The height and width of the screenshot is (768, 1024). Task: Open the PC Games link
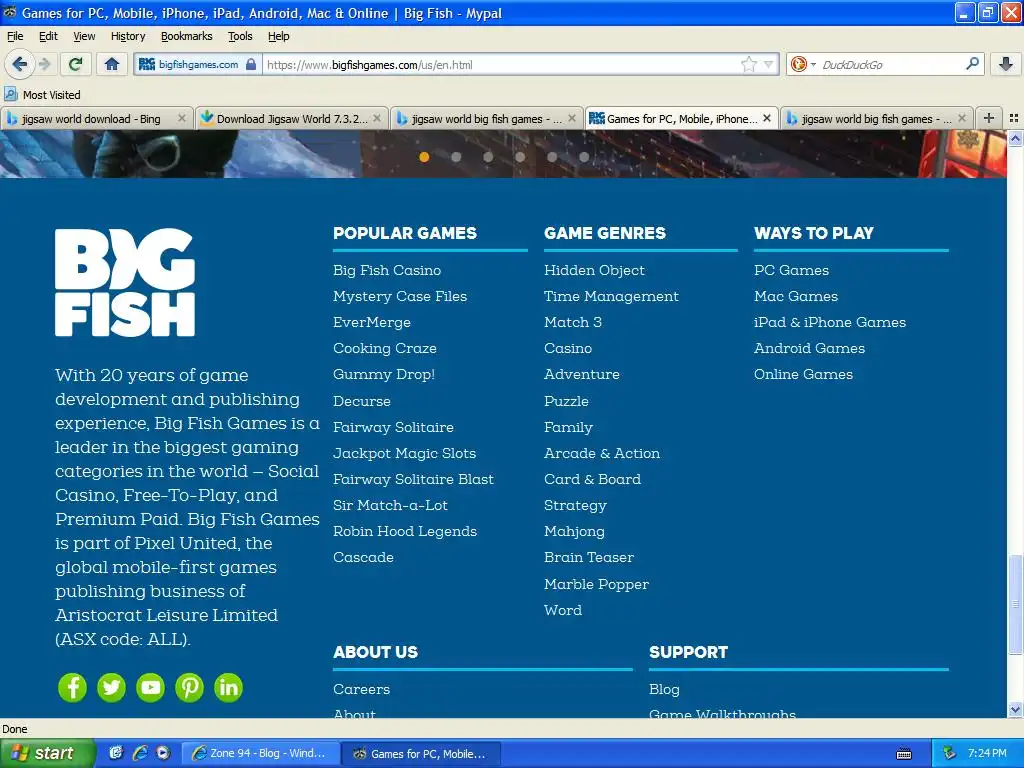(792, 270)
